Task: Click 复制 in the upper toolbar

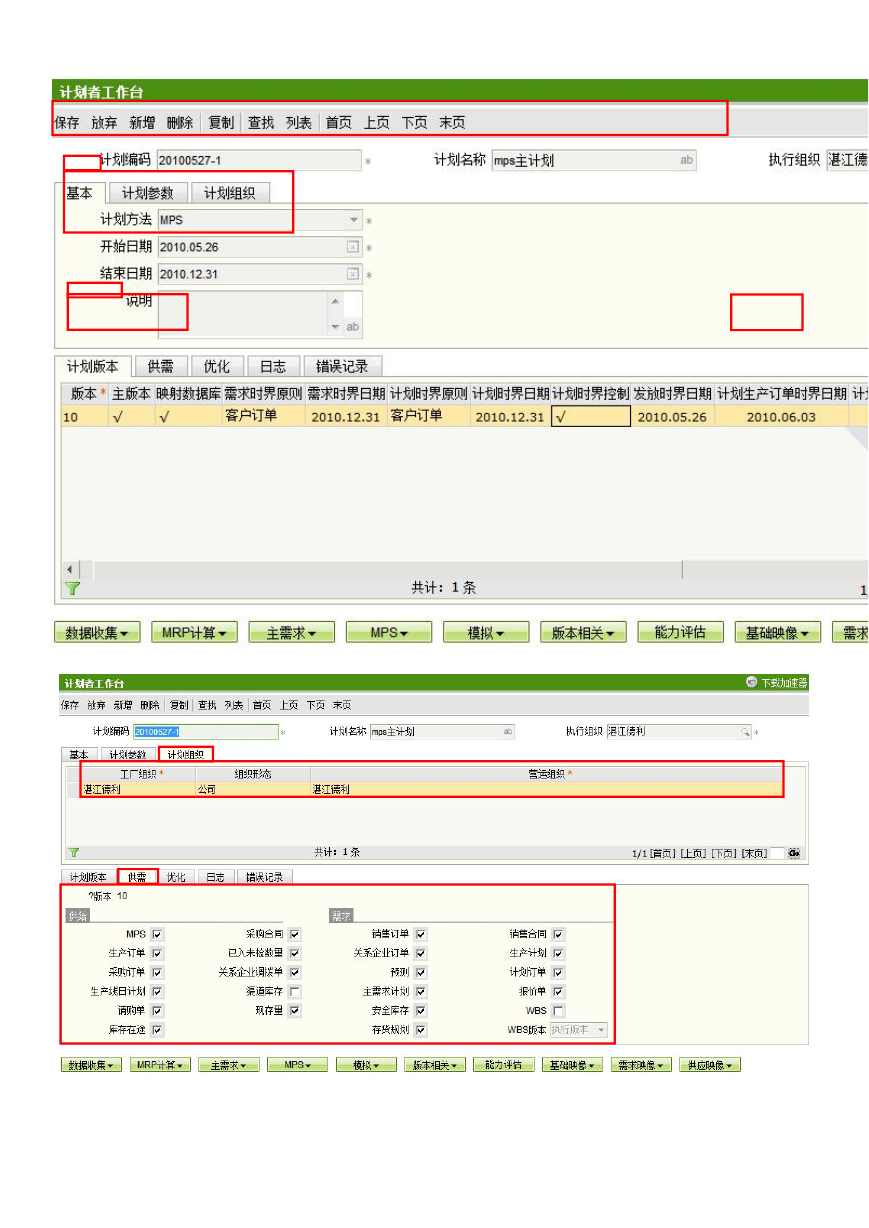Action: coord(221,122)
